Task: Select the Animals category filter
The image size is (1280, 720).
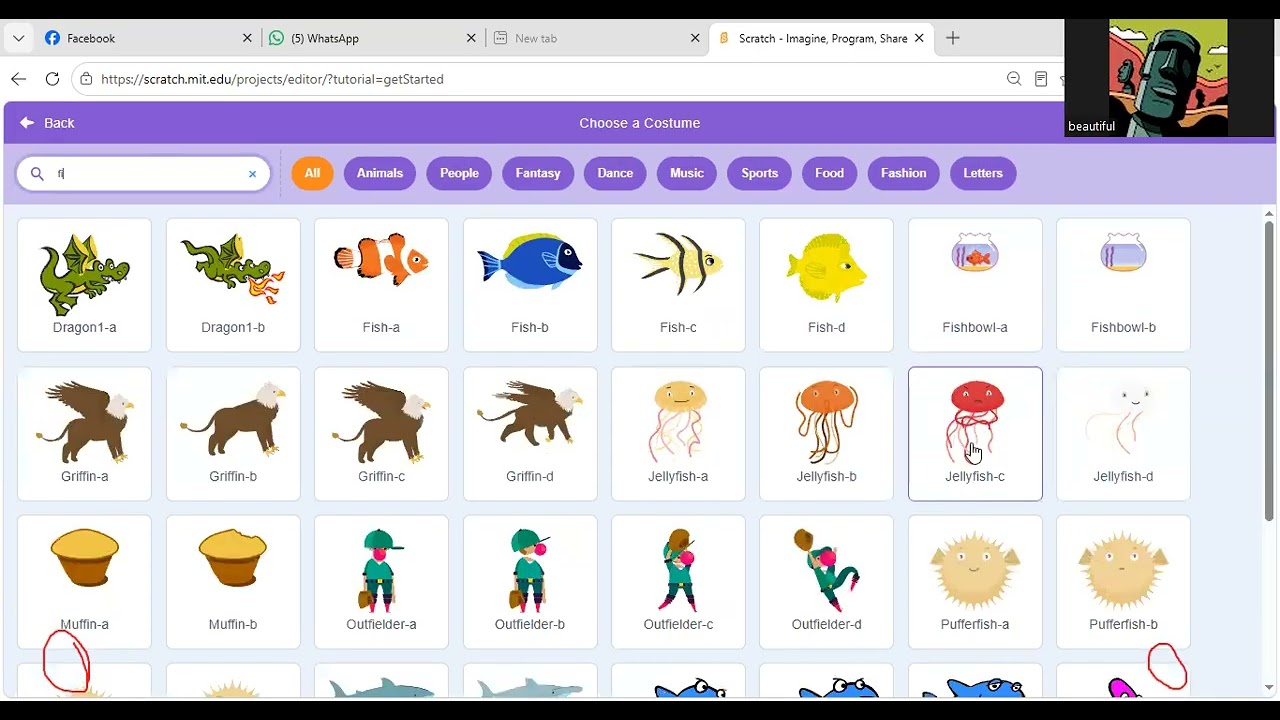Action: [x=380, y=173]
